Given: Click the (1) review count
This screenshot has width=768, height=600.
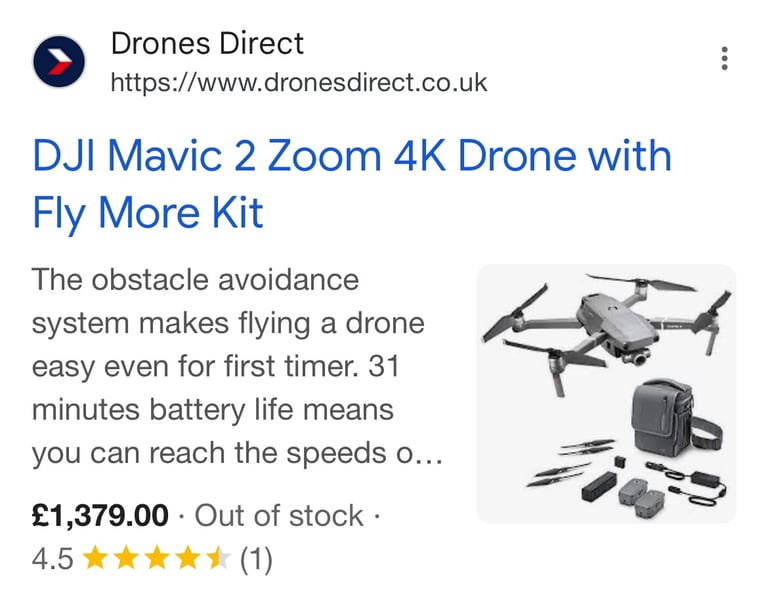Looking at the screenshot, I should (256, 559).
